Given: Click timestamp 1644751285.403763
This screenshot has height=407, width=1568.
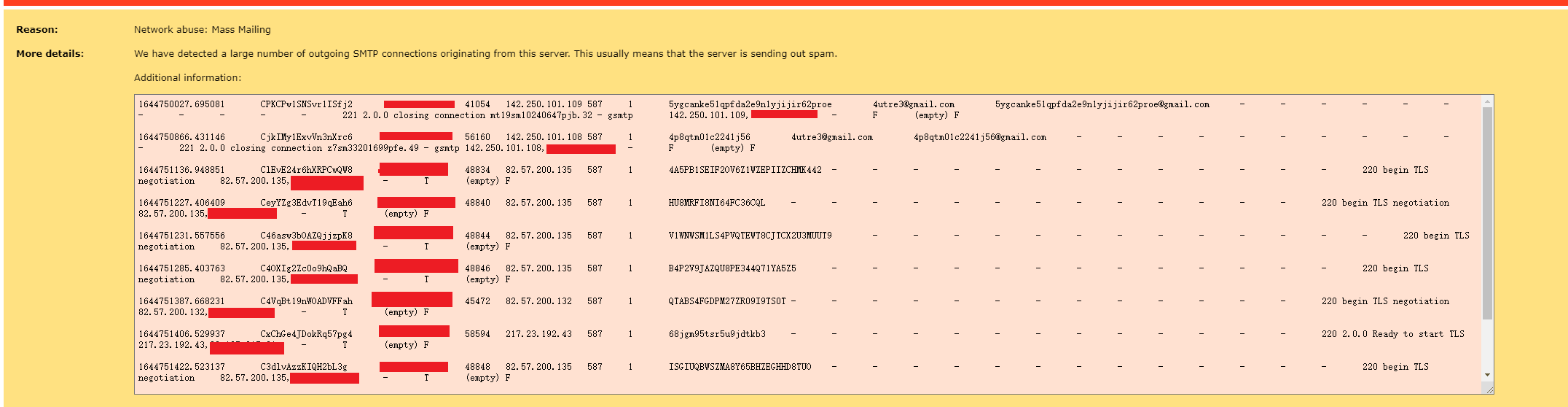Looking at the screenshot, I should coord(181,268).
